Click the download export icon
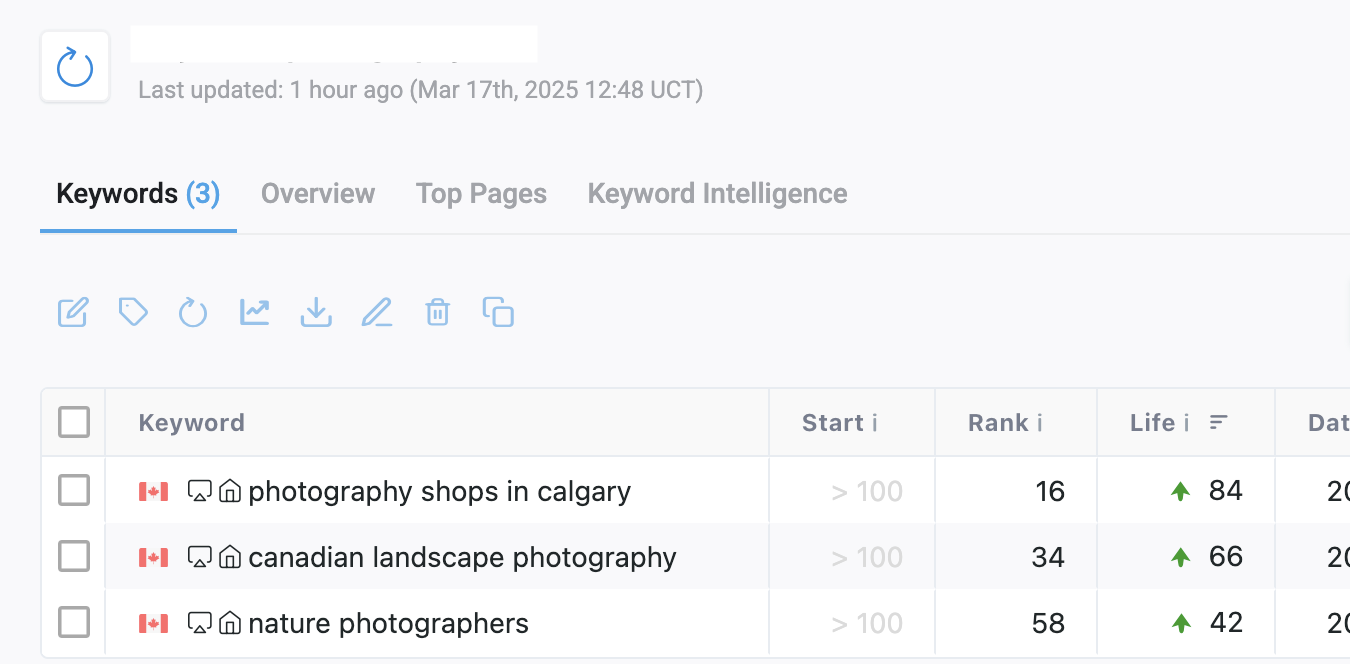The image size is (1350, 664). pos(316,313)
